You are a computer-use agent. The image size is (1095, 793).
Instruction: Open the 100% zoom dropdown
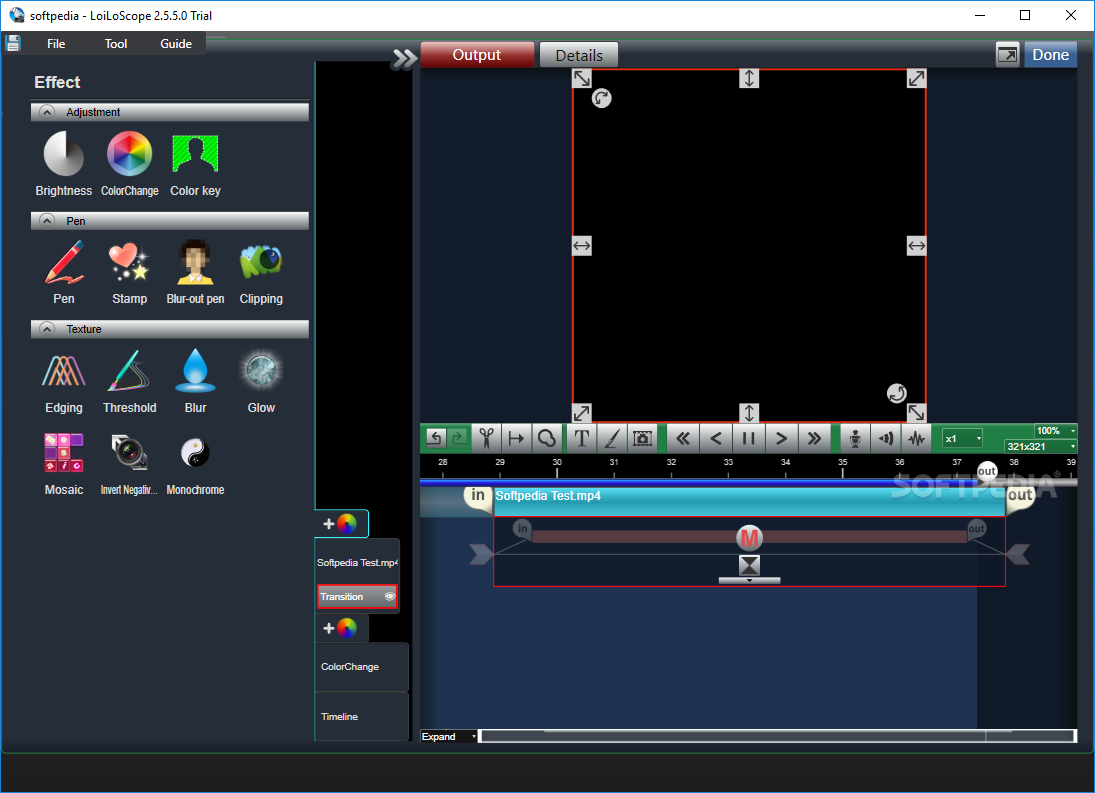click(x=1055, y=431)
